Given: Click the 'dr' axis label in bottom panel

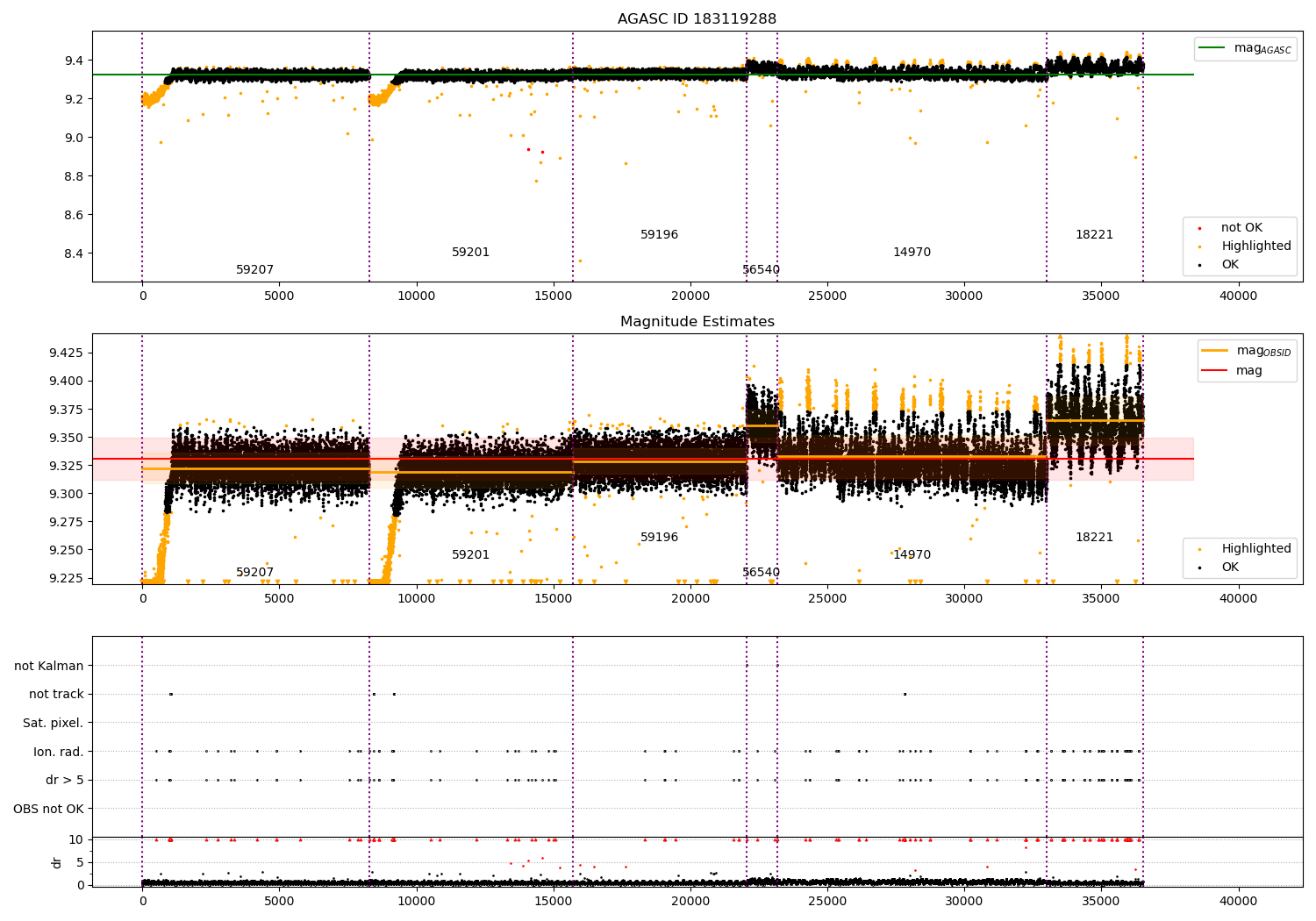Looking at the screenshot, I should pos(57,862).
